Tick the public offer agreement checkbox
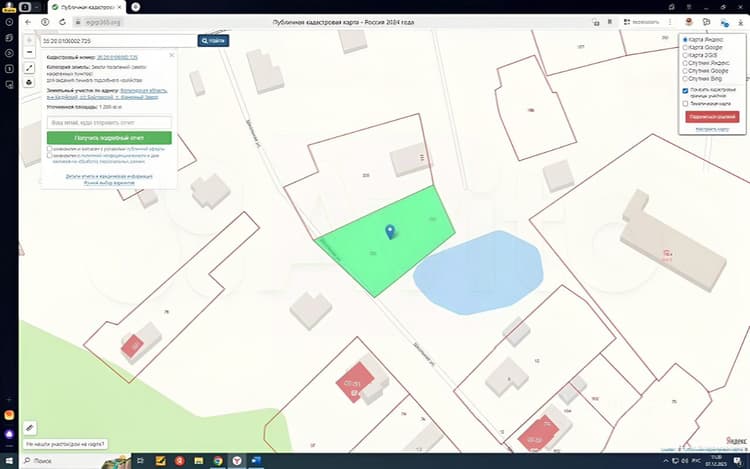The image size is (750, 469). (49, 149)
